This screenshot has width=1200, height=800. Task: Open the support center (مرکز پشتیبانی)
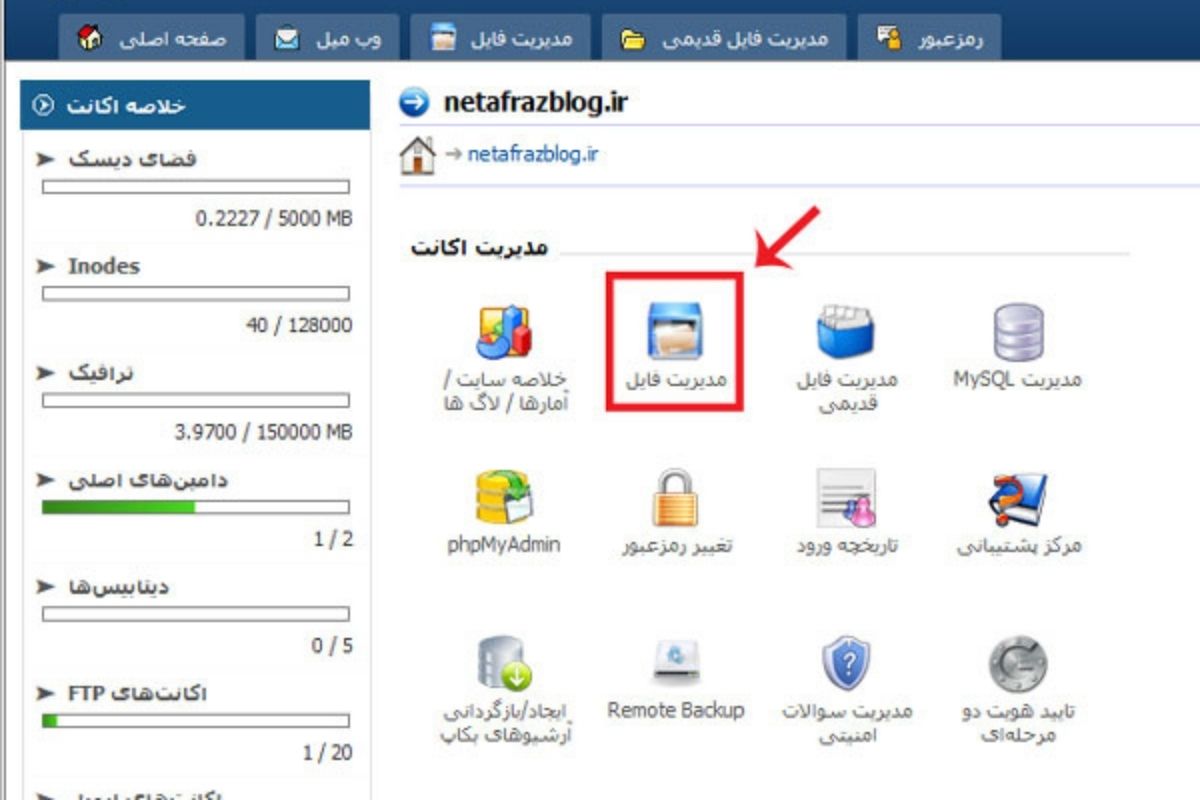(1013, 497)
